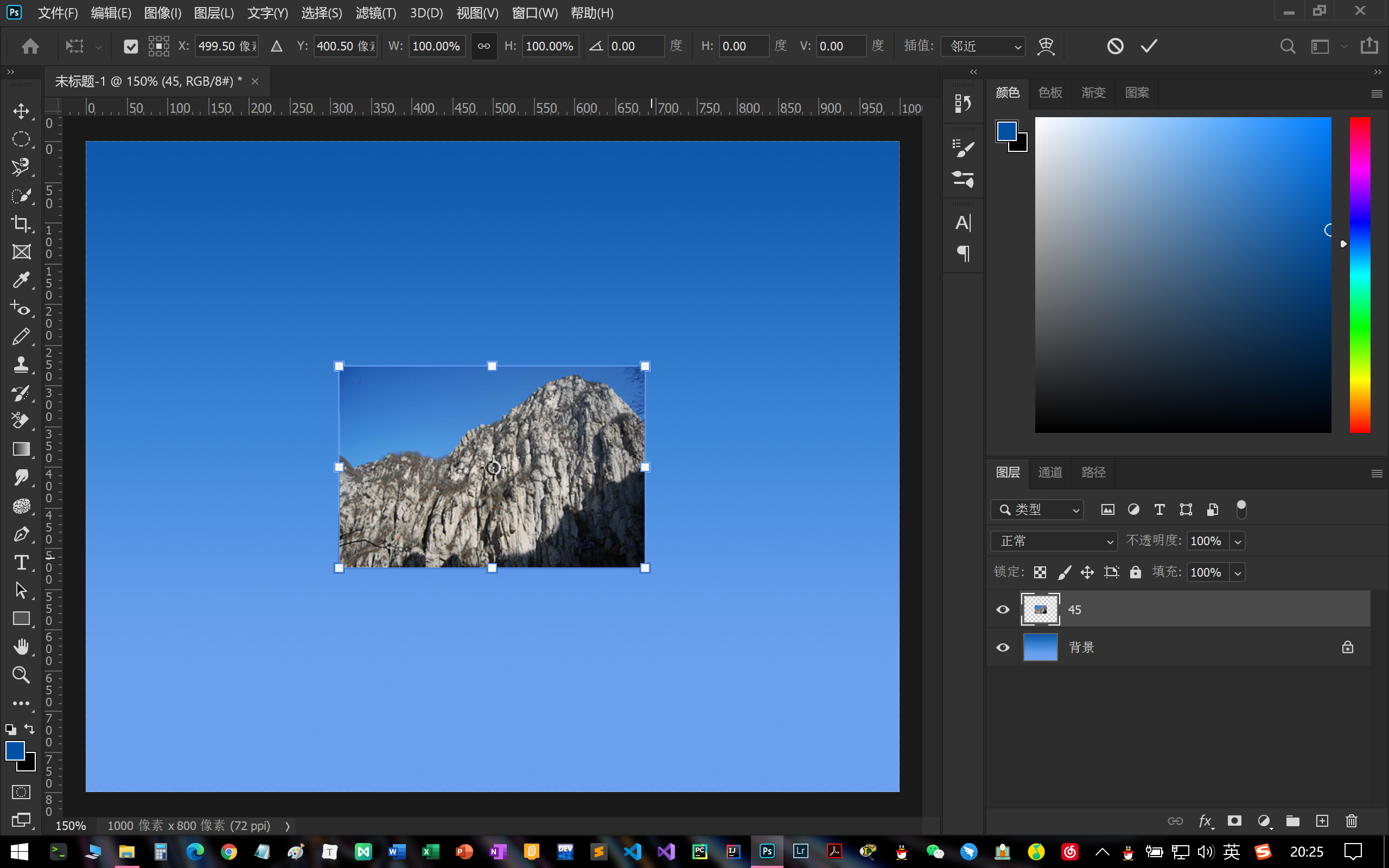
Task: Switch to the 路径 tab
Action: click(x=1093, y=473)
